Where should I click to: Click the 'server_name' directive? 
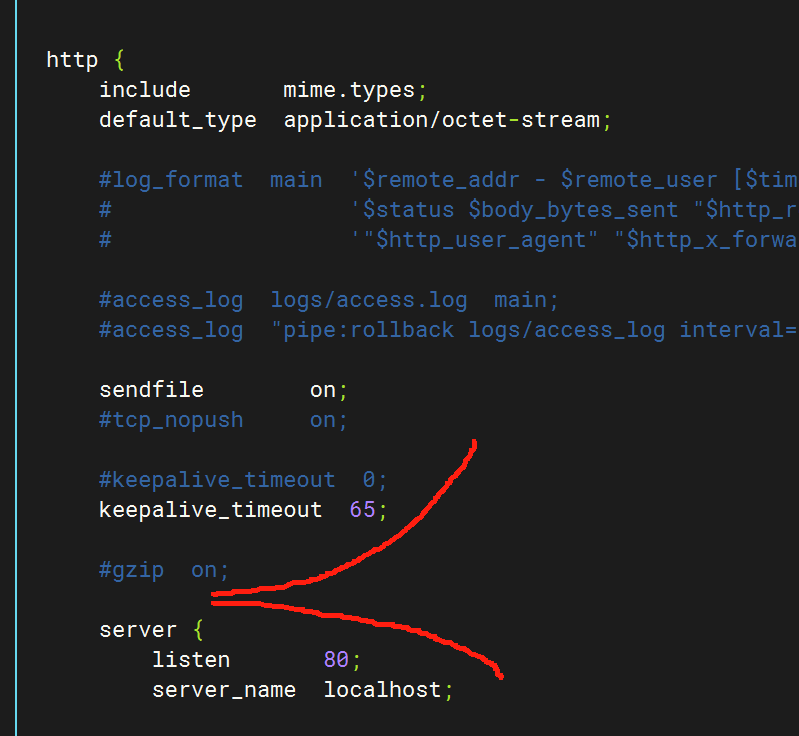224,691
